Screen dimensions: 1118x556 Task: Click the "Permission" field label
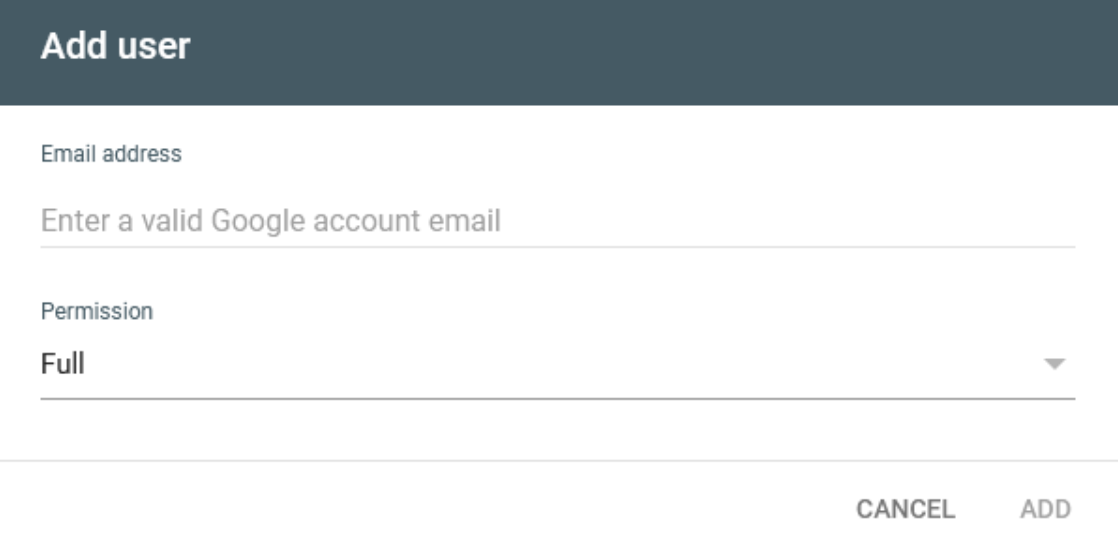(97, 311)
